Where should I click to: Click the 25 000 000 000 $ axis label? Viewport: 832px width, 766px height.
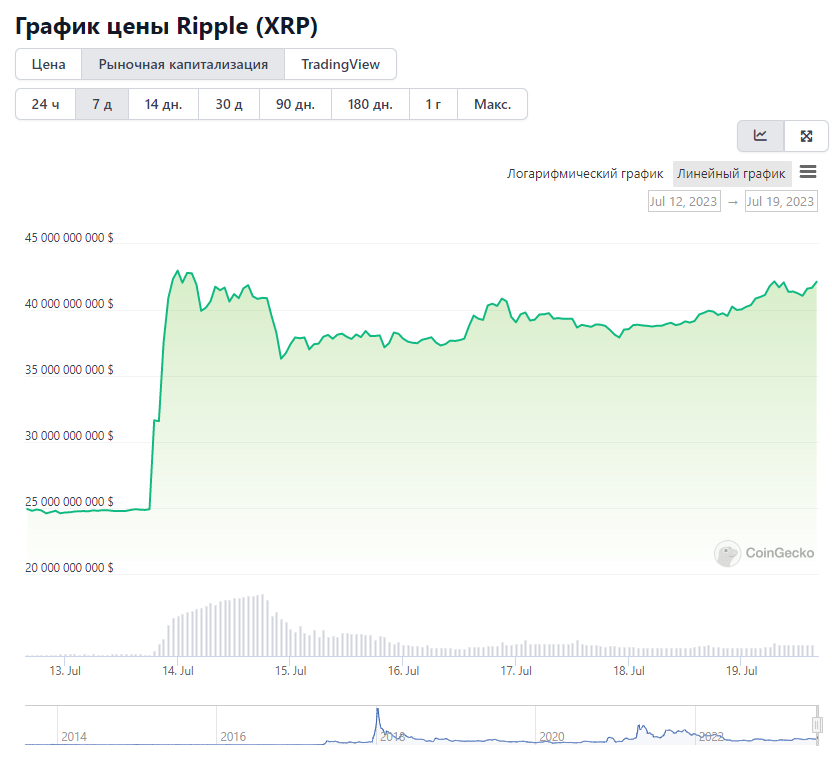[69, 502]
